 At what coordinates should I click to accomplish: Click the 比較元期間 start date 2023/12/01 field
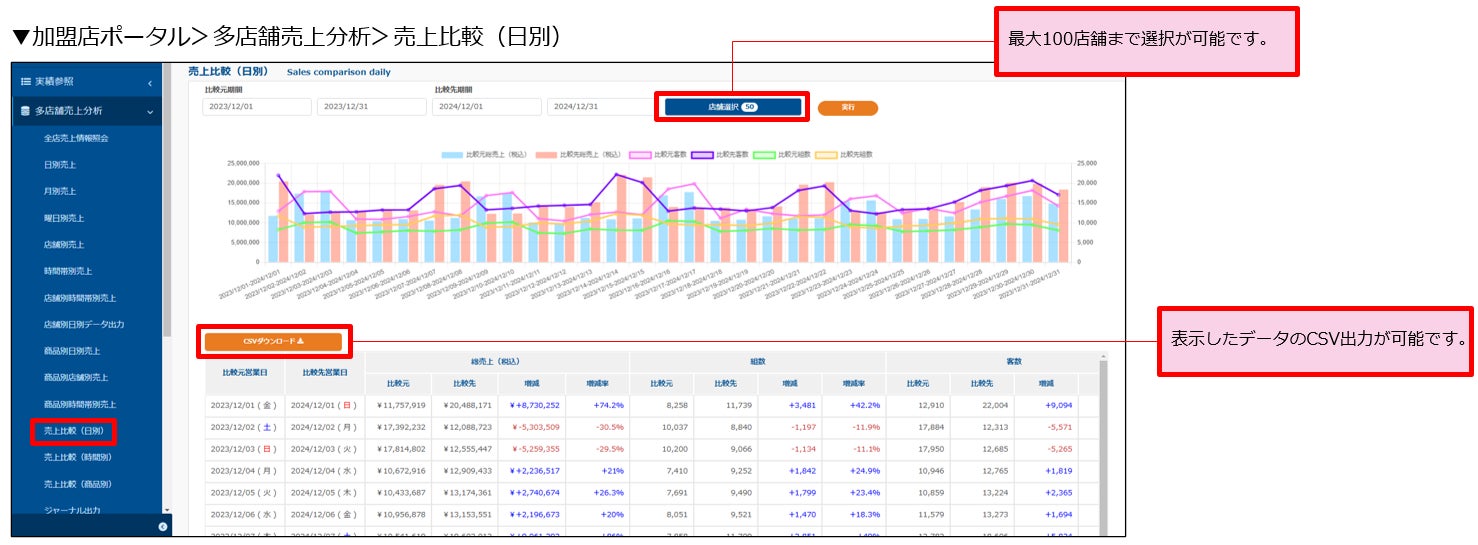point(256,107)
